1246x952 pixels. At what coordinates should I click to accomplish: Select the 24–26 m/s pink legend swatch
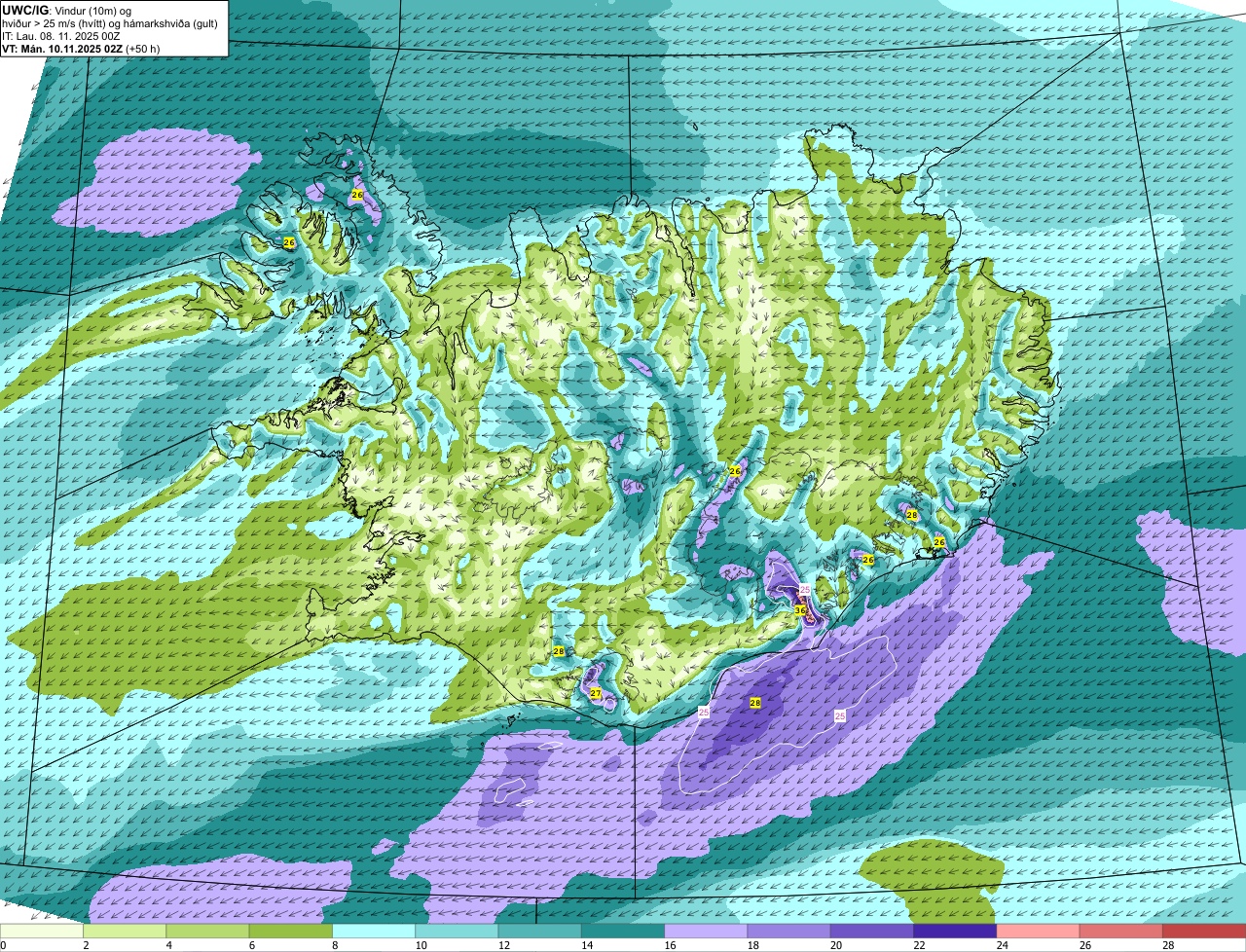pos(1039,932)
